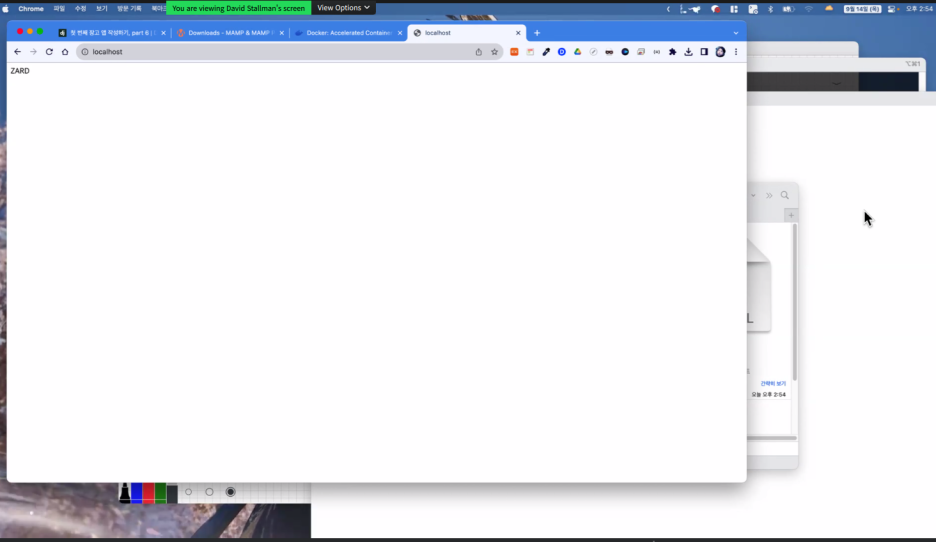
Task: Open the chevron dropdown in Finder toolbar
Action: 753,195
